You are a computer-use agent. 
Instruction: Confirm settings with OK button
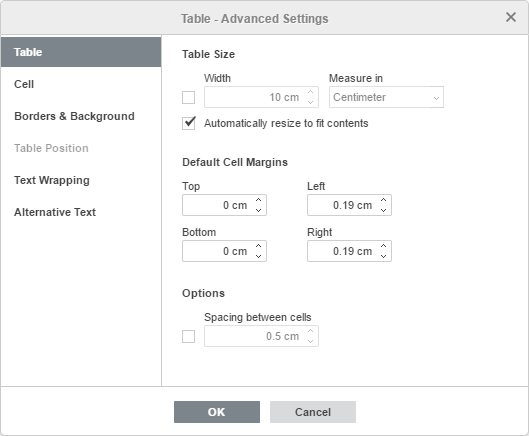click(217, 412)
